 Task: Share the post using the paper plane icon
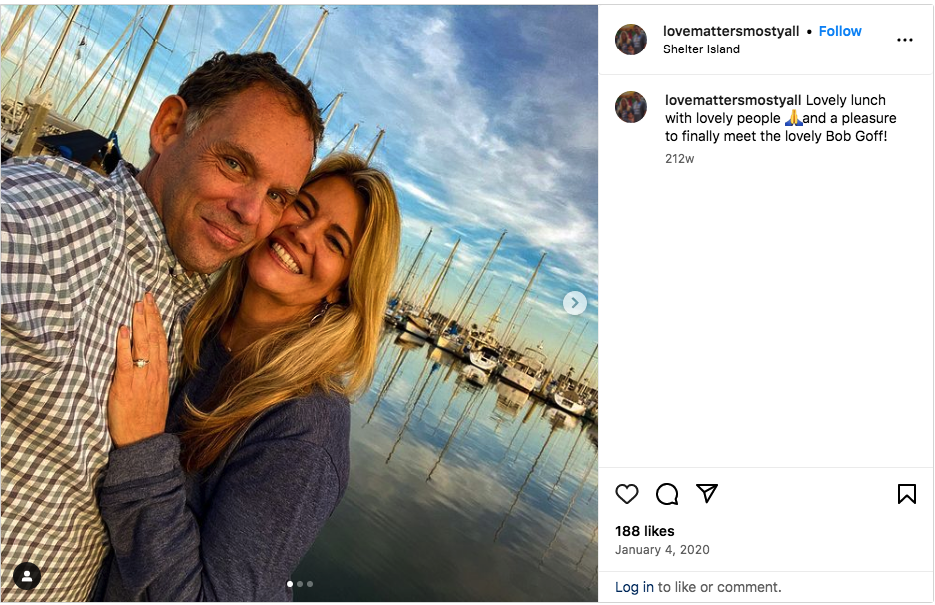point(707,493)
